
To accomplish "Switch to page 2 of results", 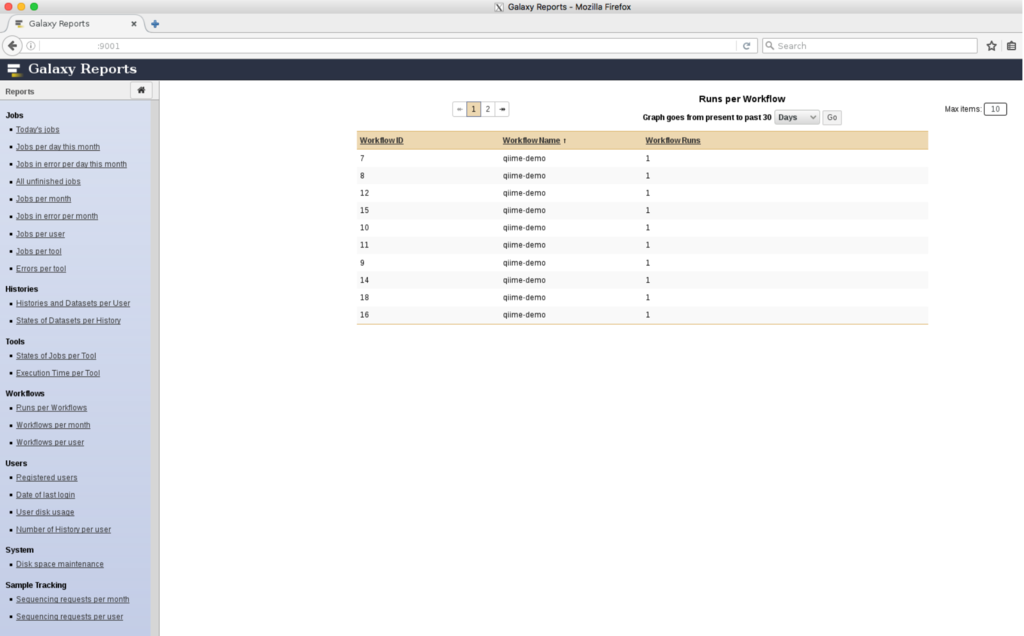I will 487,109.
